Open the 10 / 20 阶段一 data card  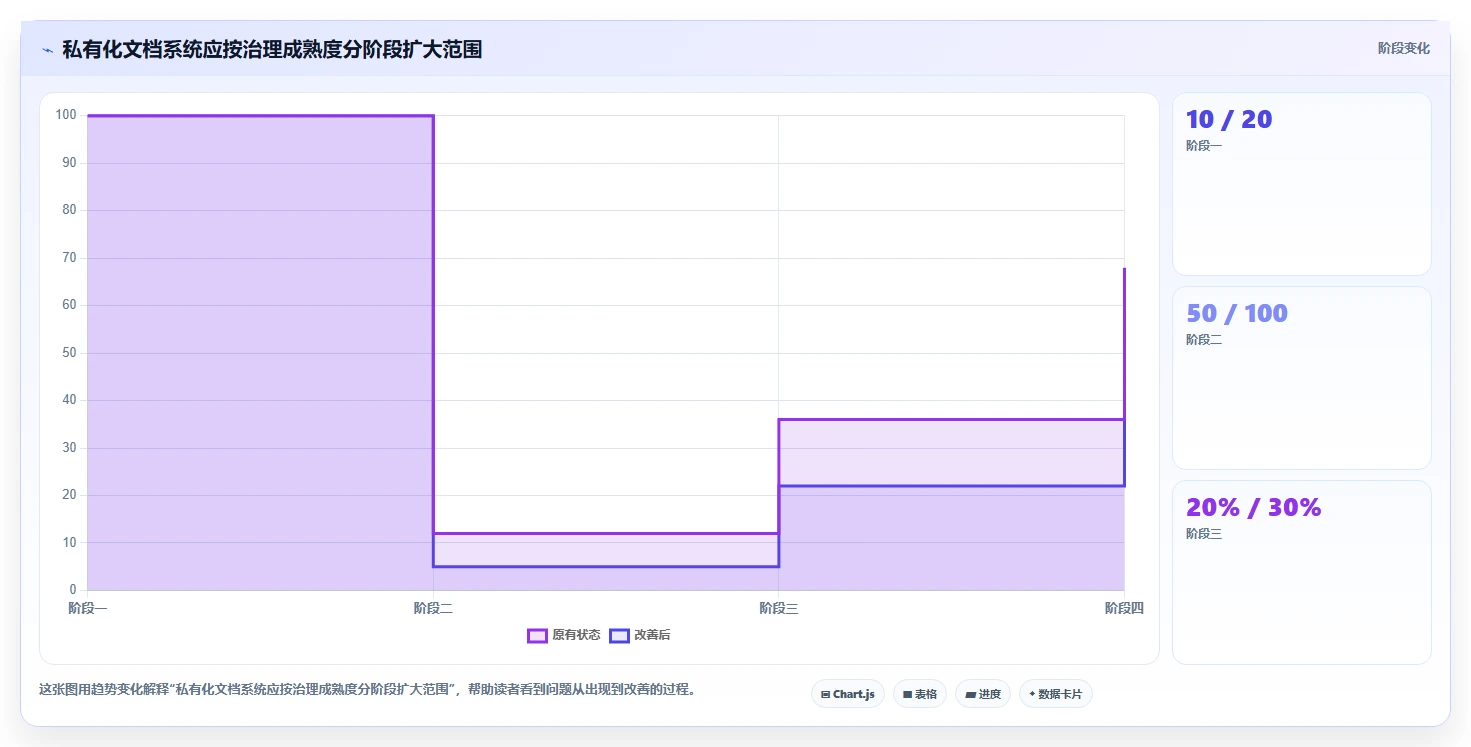tap(1301, 184)
